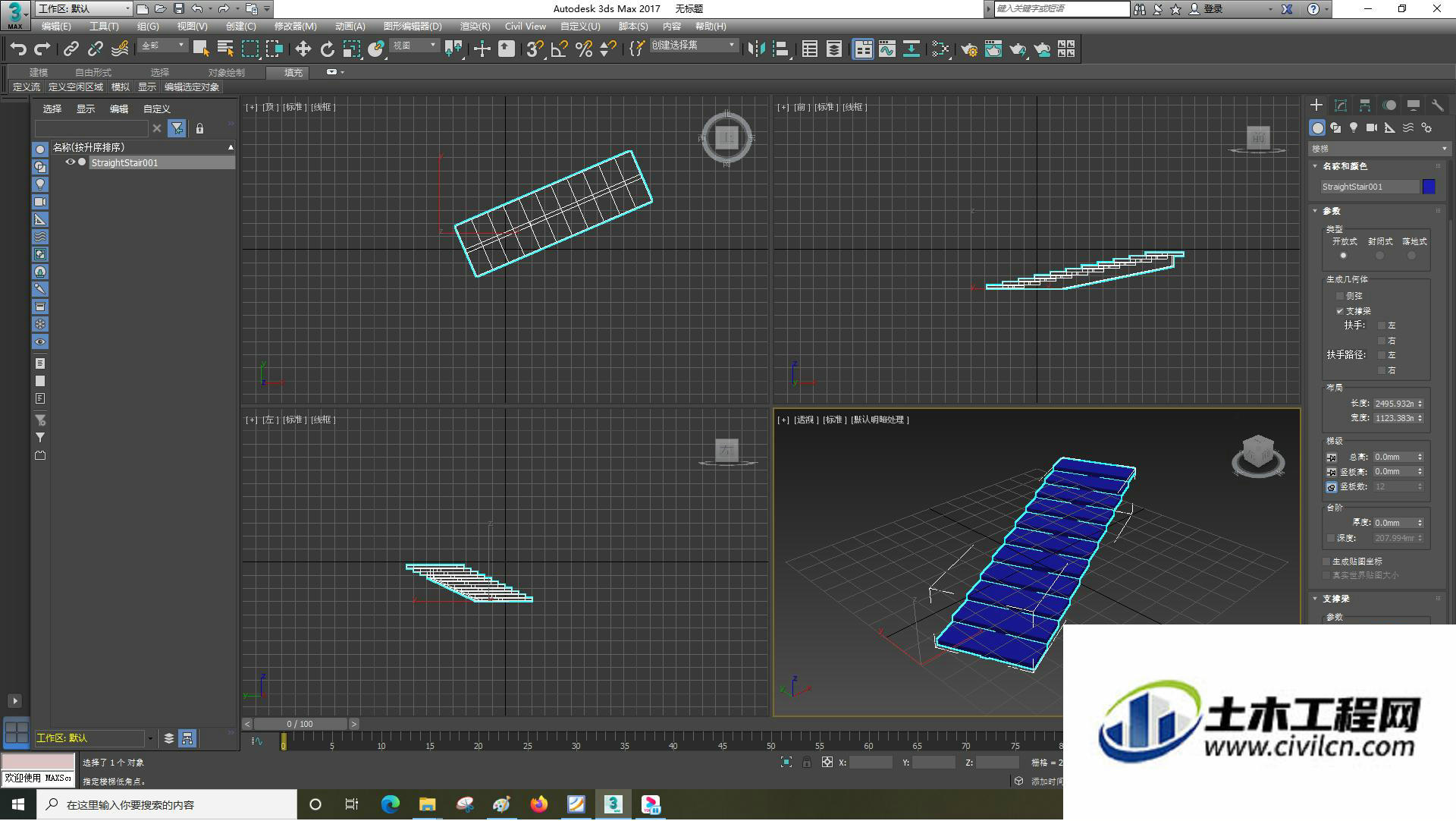Click Simulate ribbon button

point(121,87)
